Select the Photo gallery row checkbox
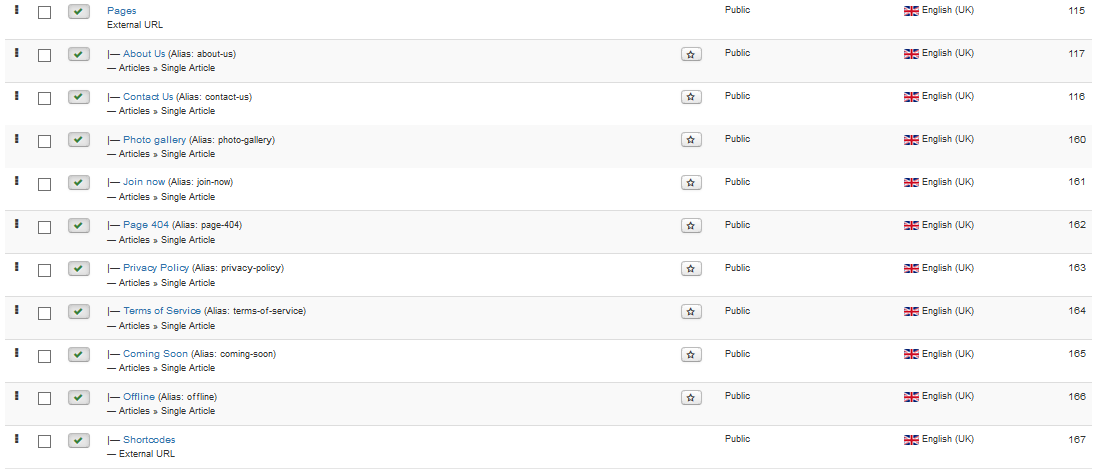This screenshot has width=1099, height=473. pos(44,142)
